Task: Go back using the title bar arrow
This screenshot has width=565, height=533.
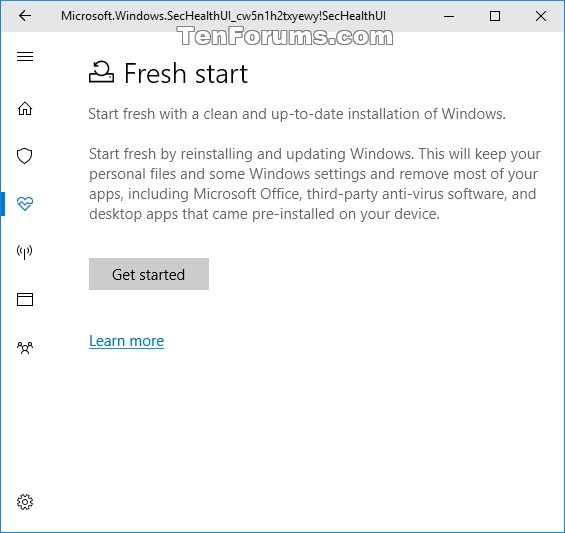Action: (25, 16)
